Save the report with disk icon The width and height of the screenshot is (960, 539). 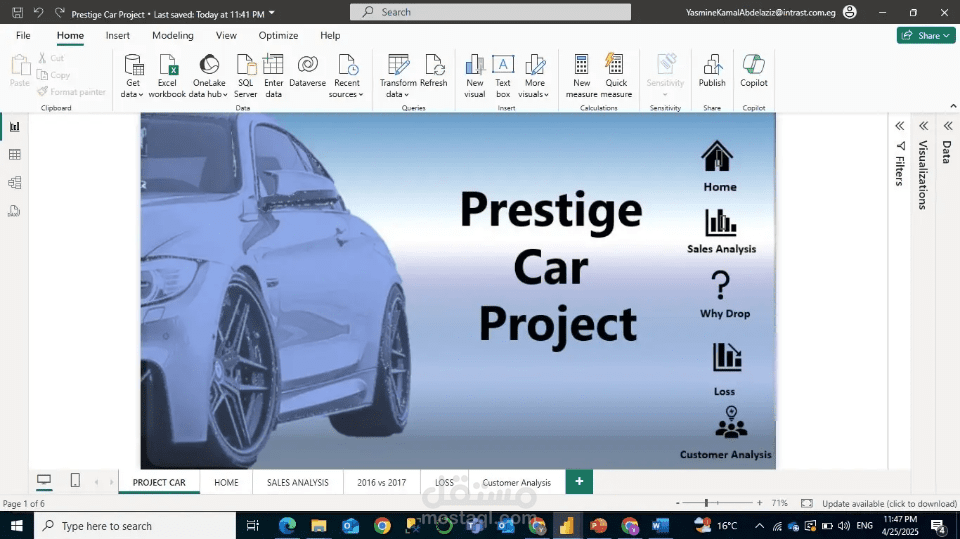(x=18, y=12)
